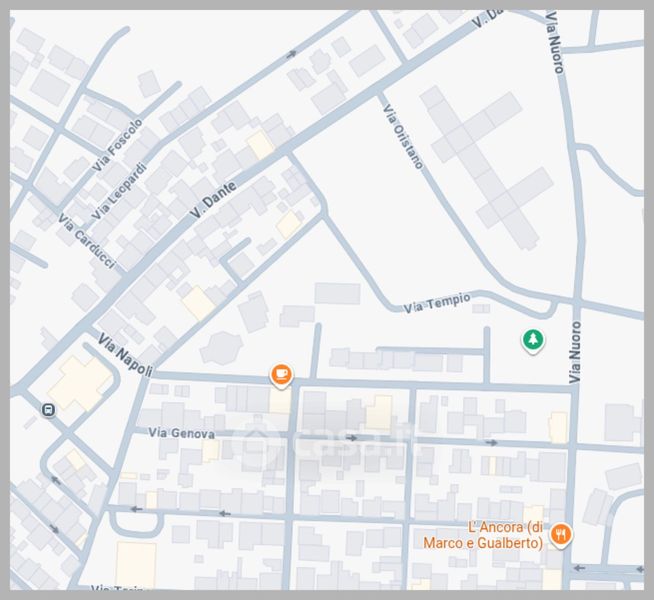Select the green park tree marker
This screenshot has width=654, height=600.
[534, 341]
